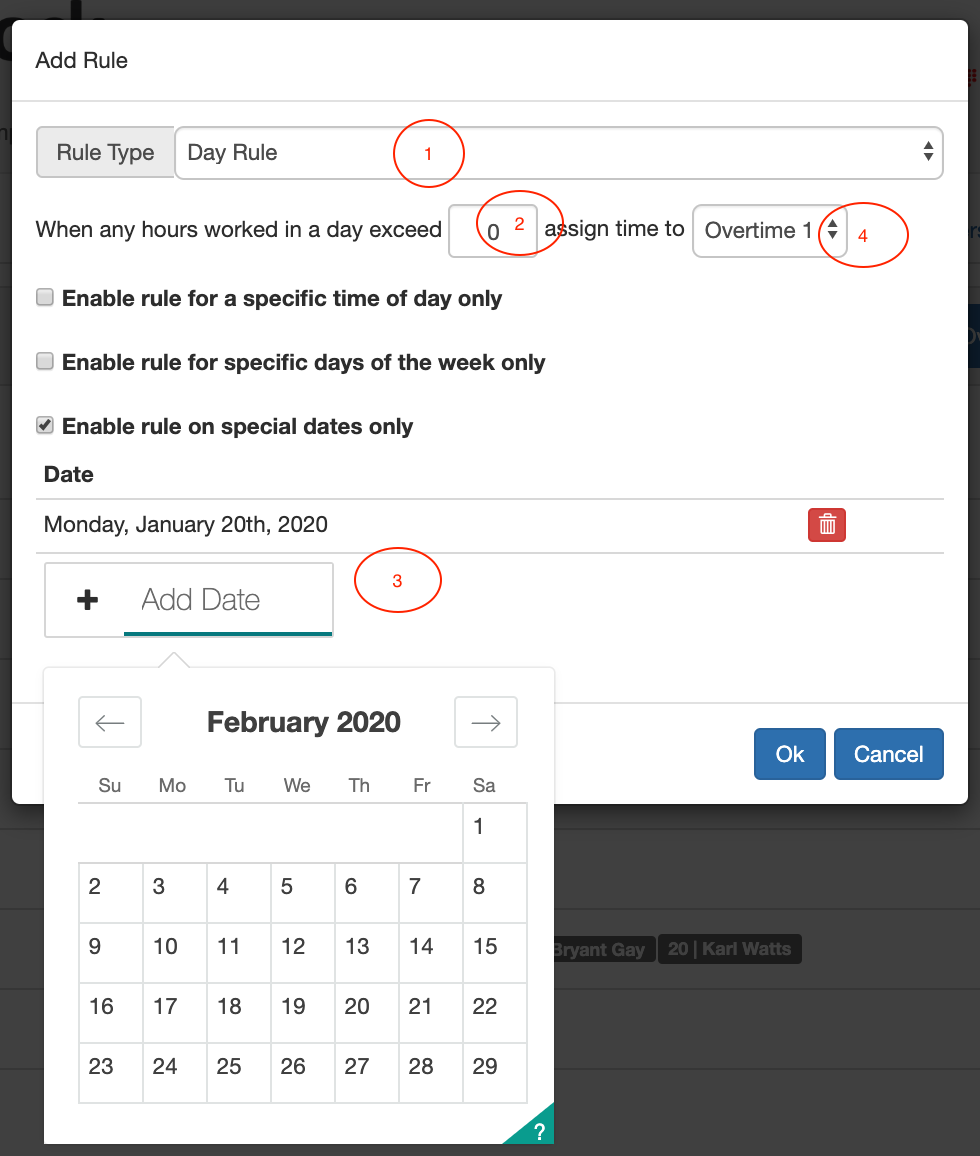The height and width of the screenshot is (1156, 980).
Task: Click the hours exceed number field
Action: pos(493,231)
